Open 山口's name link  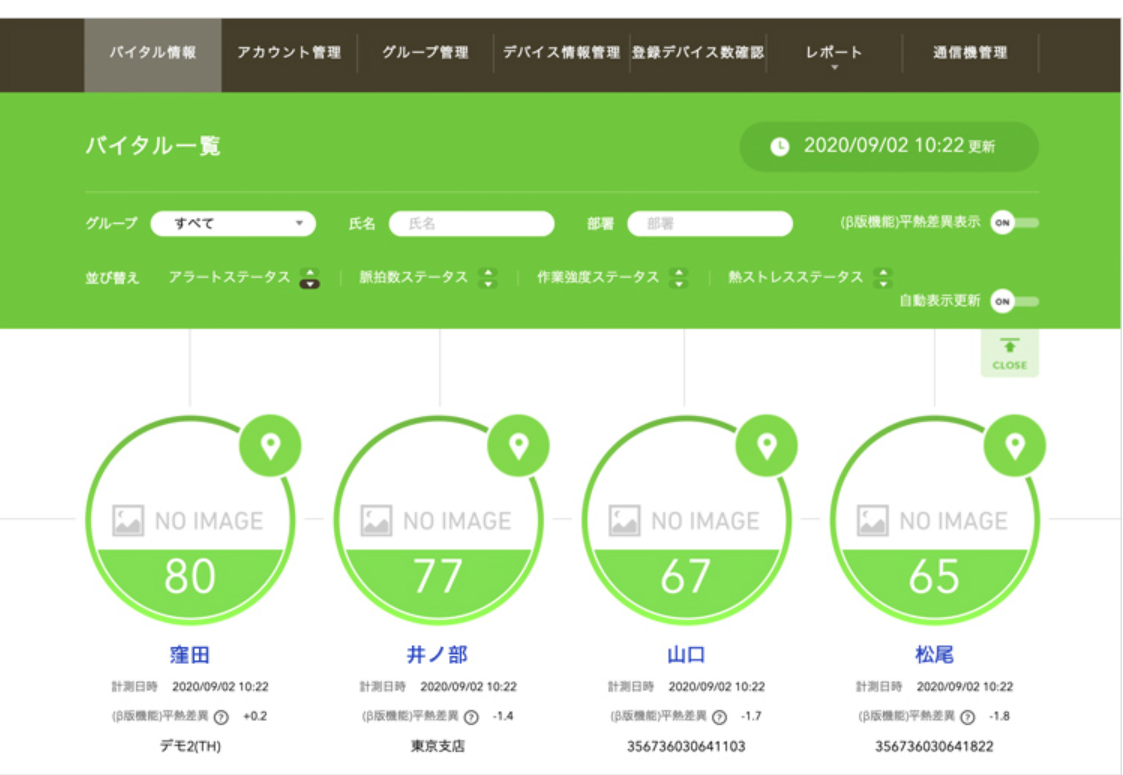[686, 655]
